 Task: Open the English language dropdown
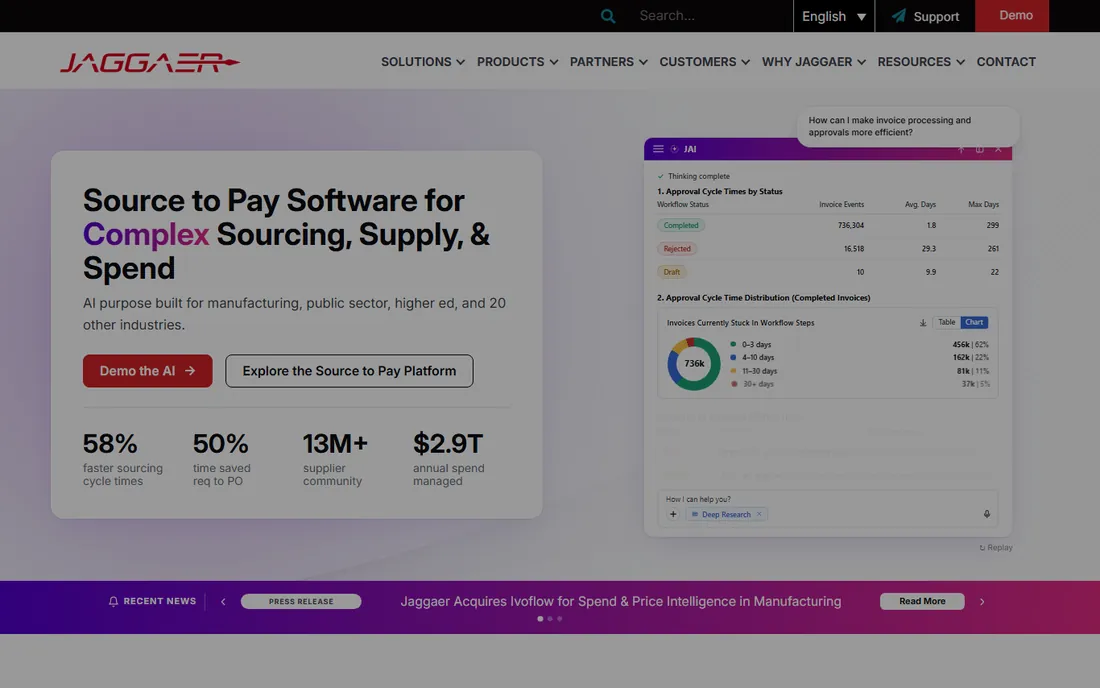pos(833,16)
